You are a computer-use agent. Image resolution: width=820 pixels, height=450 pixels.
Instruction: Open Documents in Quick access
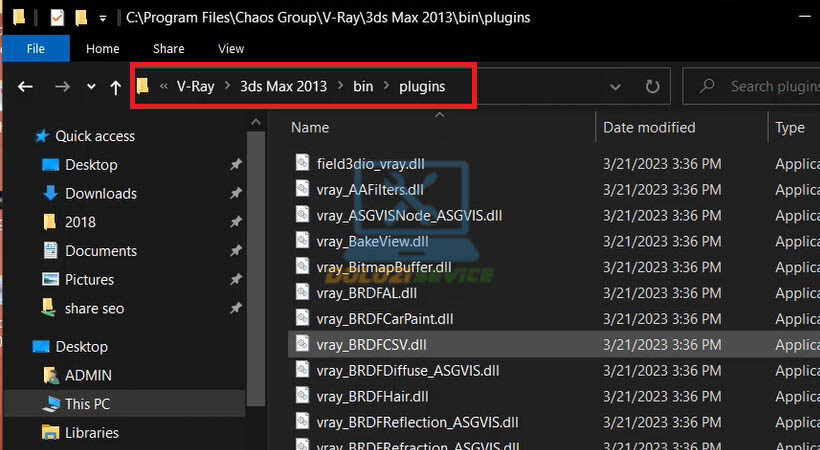point(100,251)
